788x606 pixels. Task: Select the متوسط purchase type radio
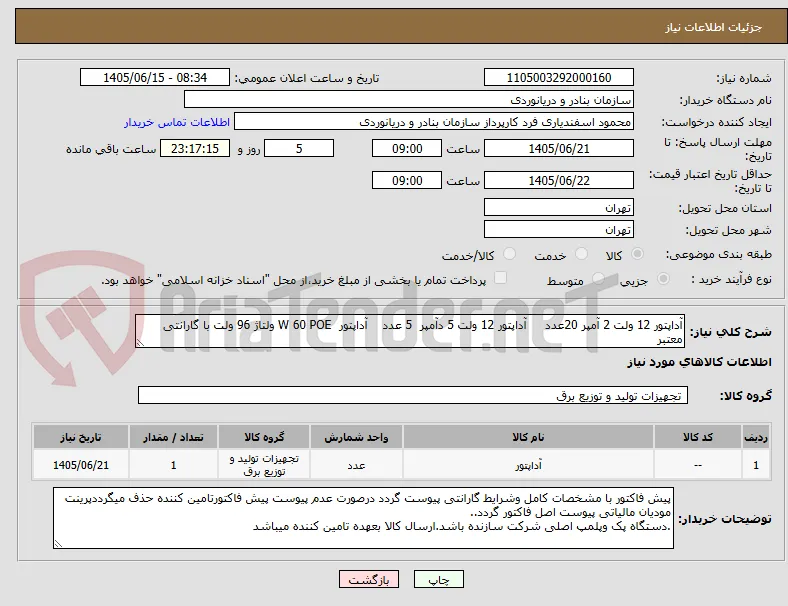[x=598, y=279]
